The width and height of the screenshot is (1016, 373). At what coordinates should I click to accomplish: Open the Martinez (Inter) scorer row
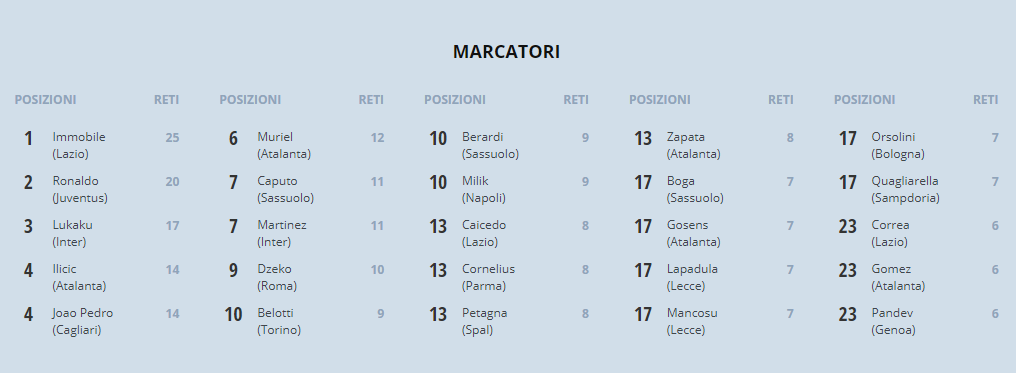pos(302,233)
